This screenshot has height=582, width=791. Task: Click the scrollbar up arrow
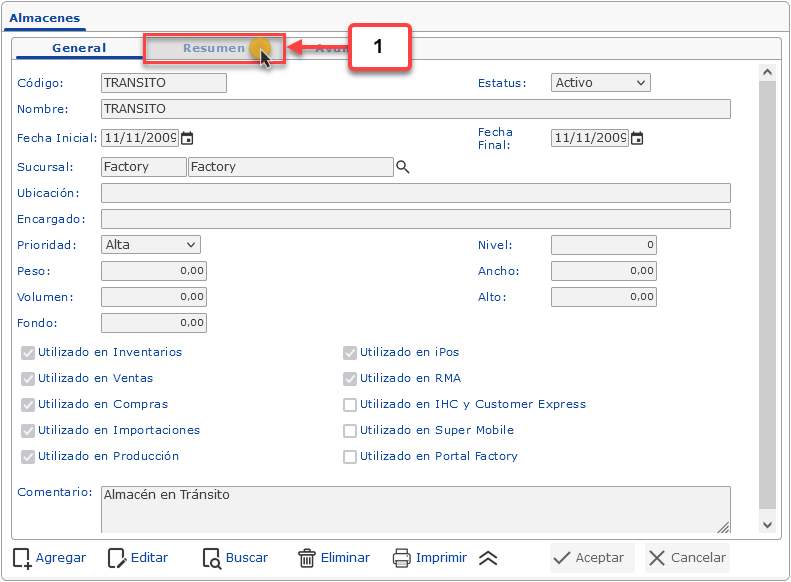[767, 72]
